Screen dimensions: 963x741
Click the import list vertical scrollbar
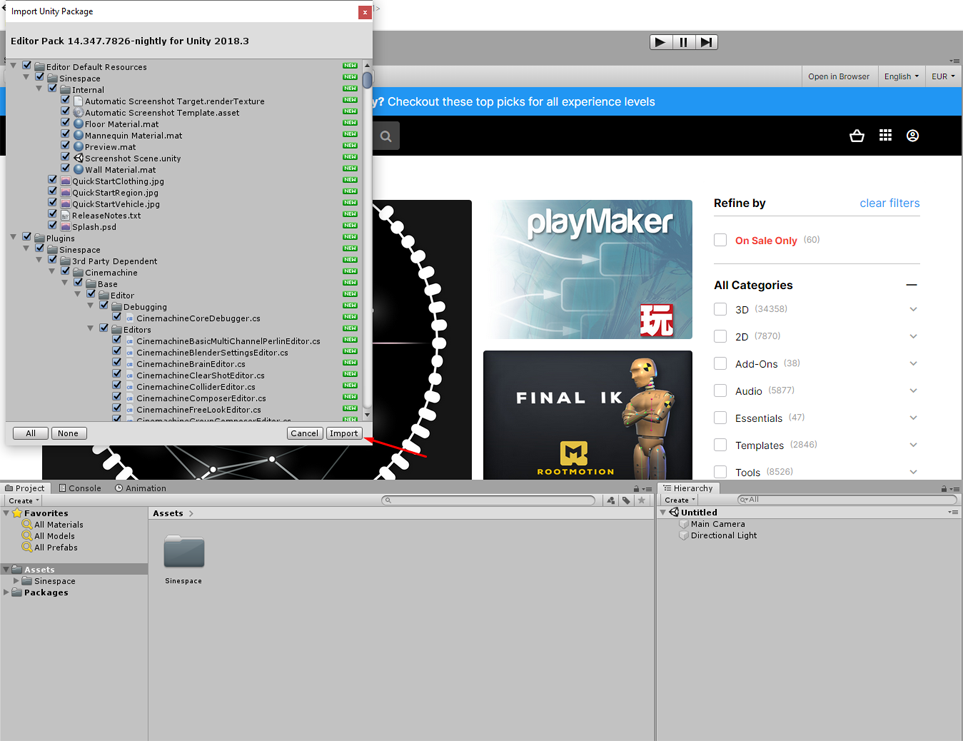pos(367,241)
